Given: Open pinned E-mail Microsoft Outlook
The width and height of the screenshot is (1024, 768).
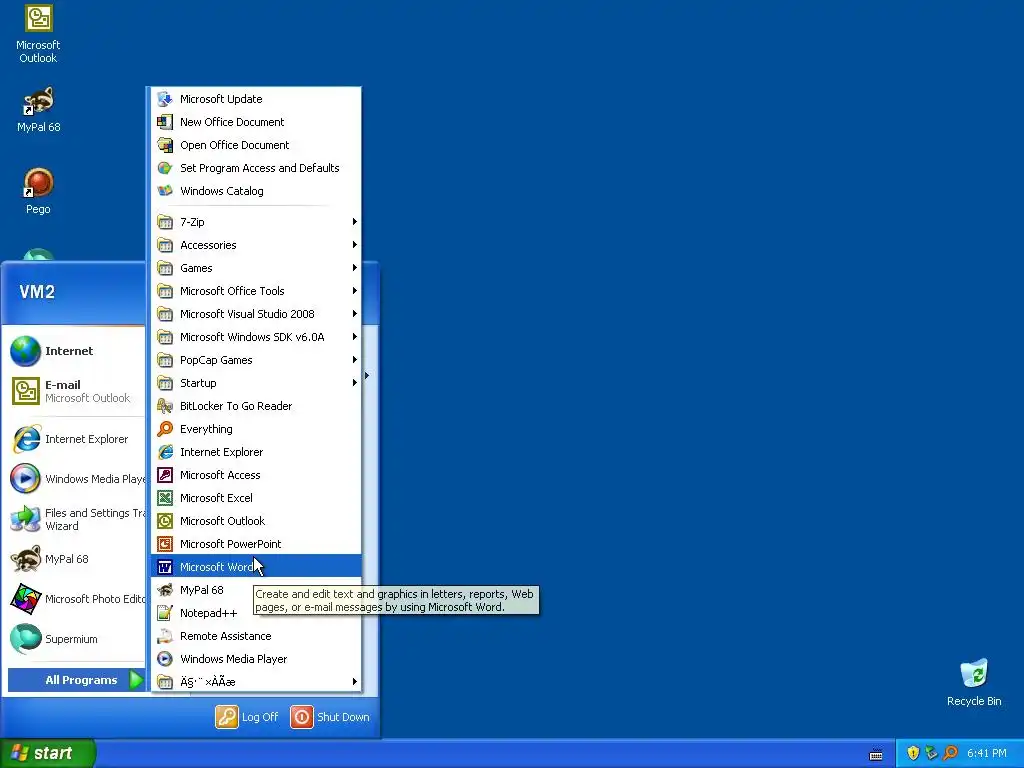Looking at the screenshot, I should pyautogui.click(x=76, y=391).
